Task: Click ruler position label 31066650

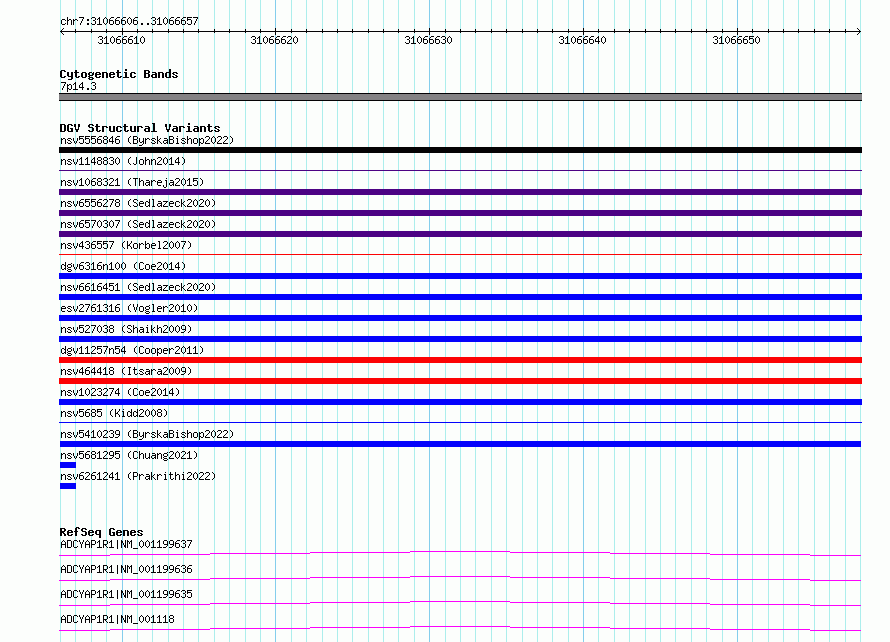Action: click(x=736, y=40)
